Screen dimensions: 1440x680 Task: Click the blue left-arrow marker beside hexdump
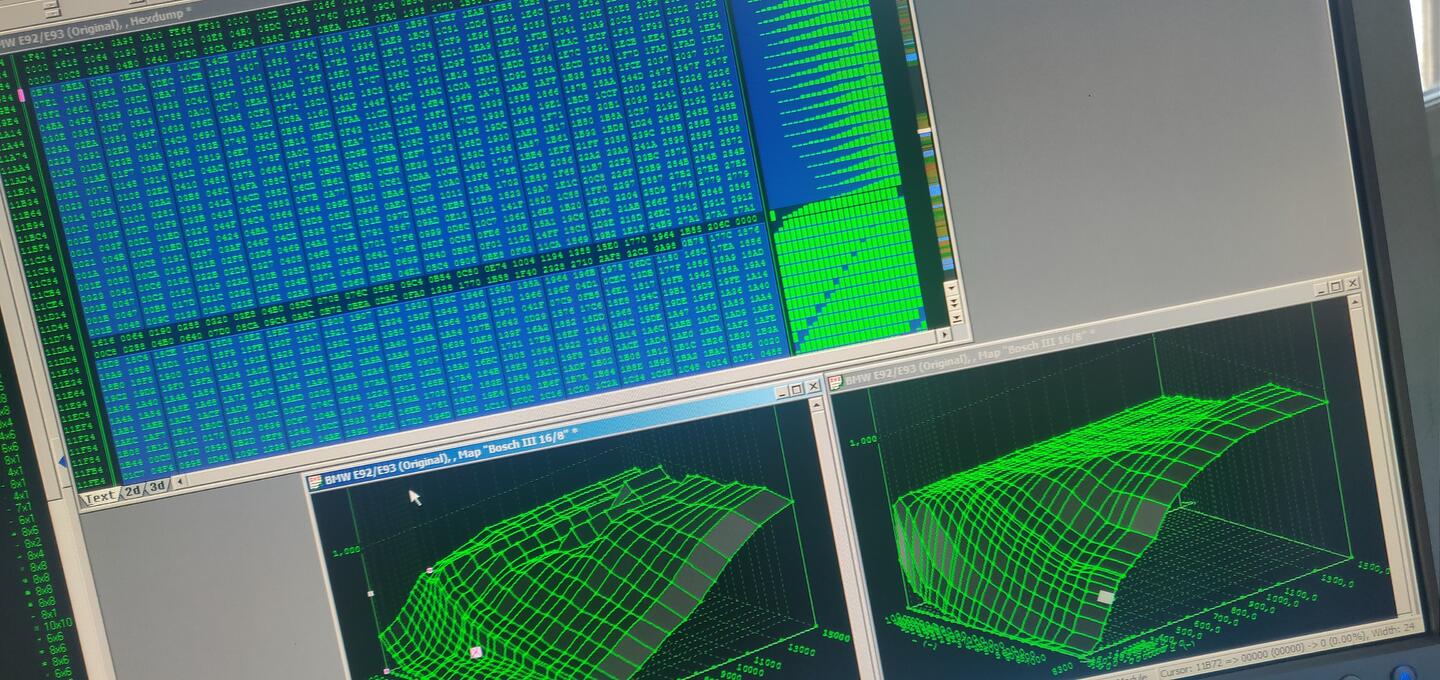(63, 462)
